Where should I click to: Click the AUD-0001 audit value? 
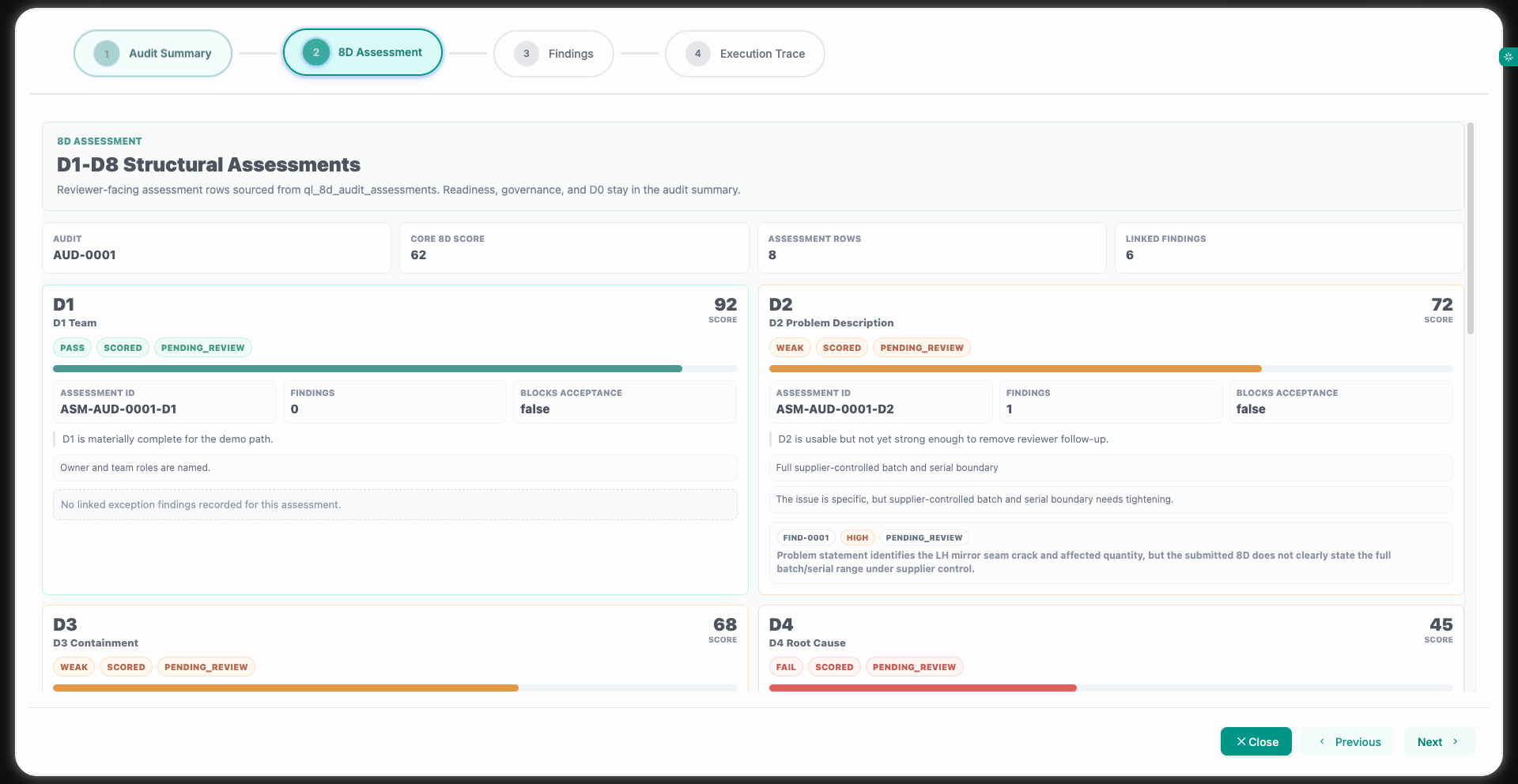coord(85,255)
